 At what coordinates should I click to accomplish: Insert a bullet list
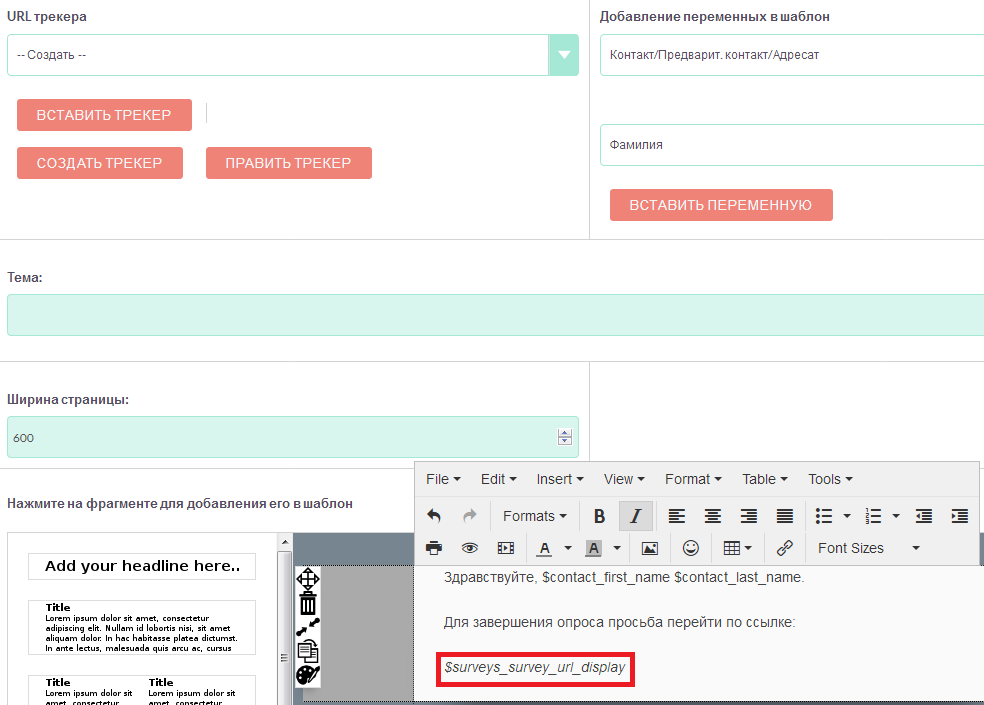click(824, 516)
